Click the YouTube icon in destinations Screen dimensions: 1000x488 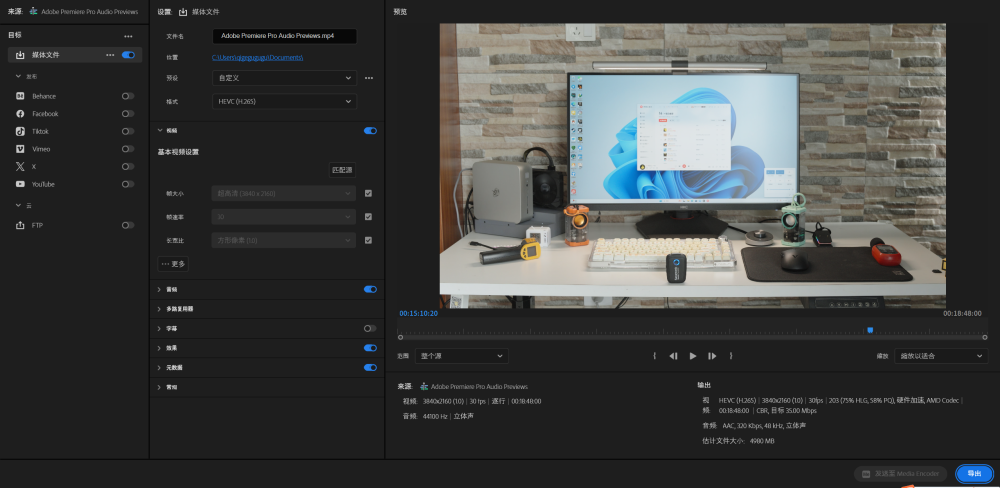20,184
